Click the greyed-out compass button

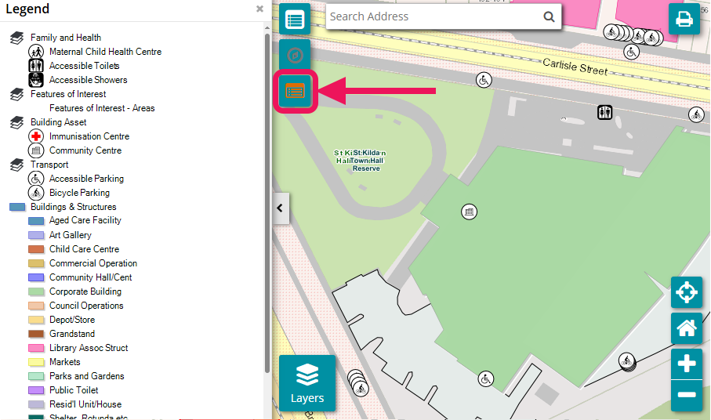coord(295,55)
